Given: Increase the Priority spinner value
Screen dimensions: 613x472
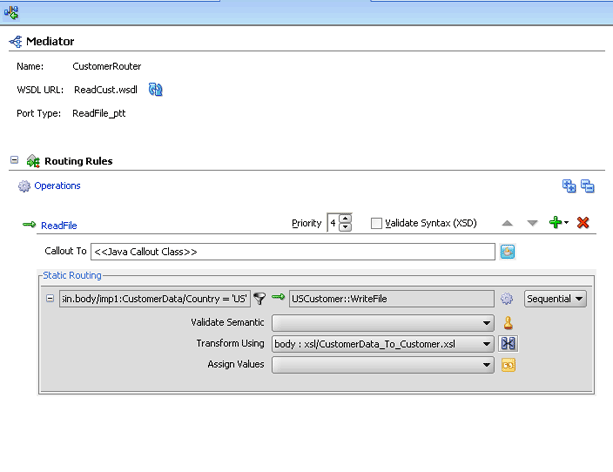Looking at the screenshot, I should pos(345,218).
